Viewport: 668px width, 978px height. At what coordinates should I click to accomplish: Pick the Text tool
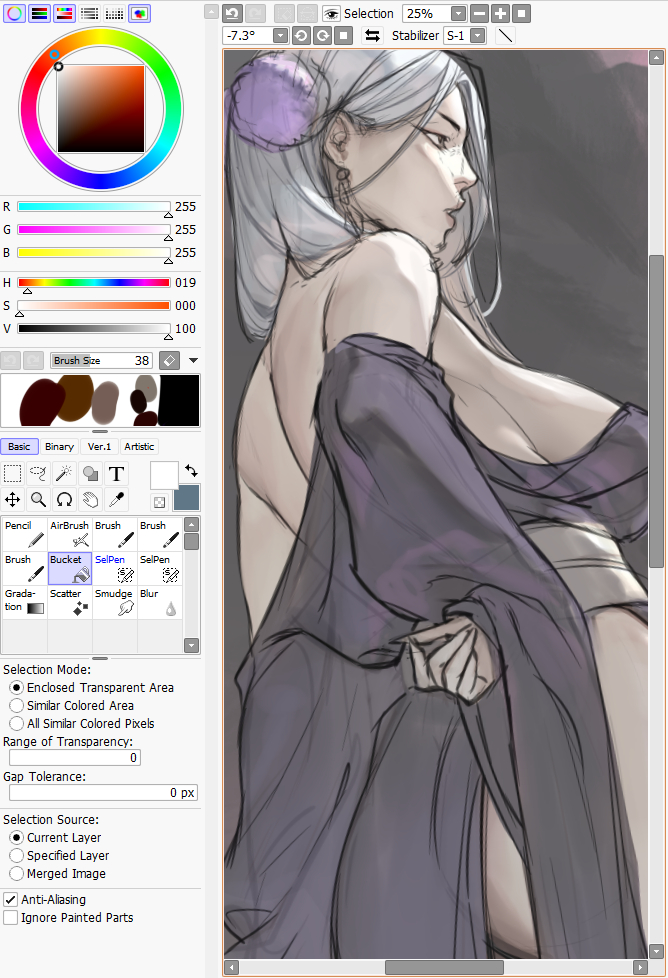(116, 474)
